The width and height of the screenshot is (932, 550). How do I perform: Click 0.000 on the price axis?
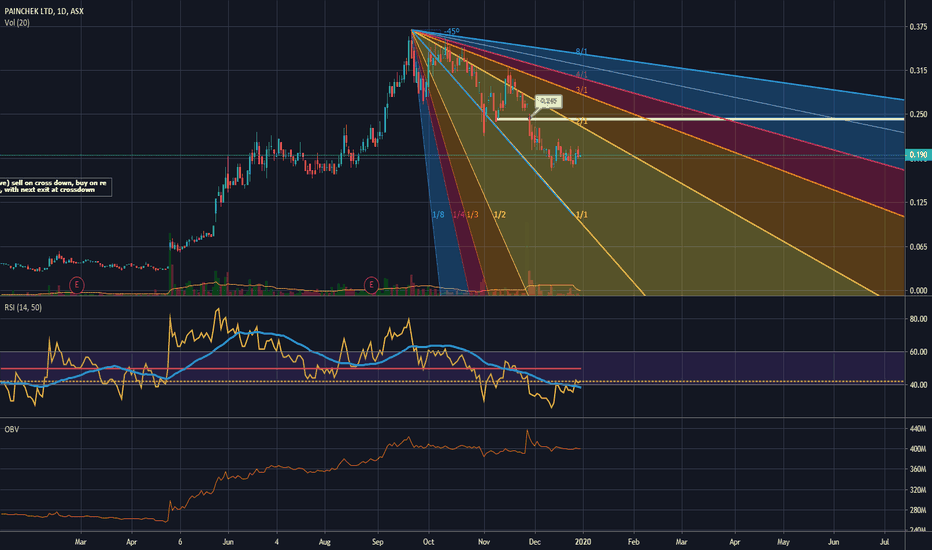918,291
